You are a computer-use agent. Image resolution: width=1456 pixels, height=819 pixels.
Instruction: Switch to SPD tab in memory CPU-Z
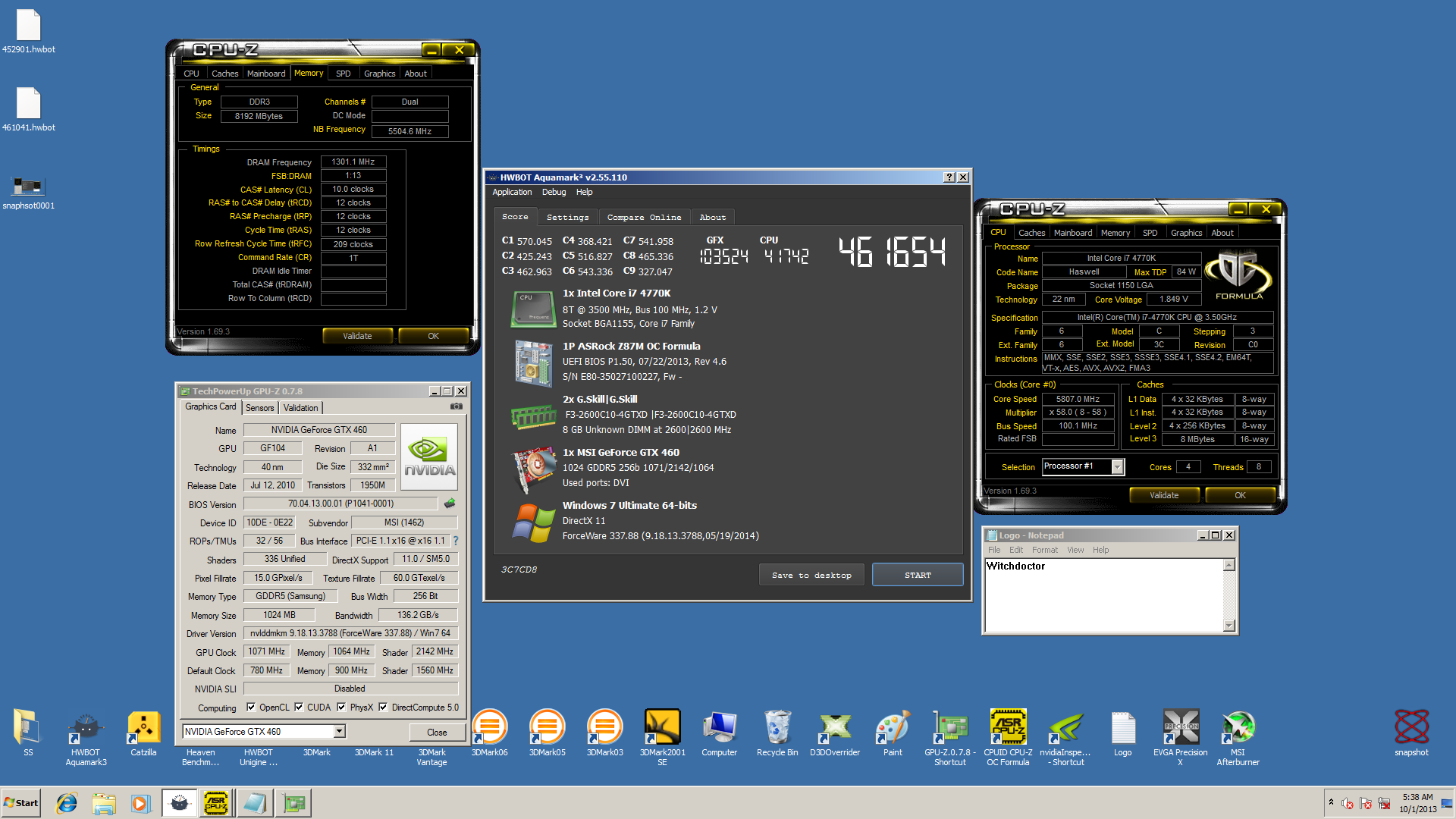343,74
